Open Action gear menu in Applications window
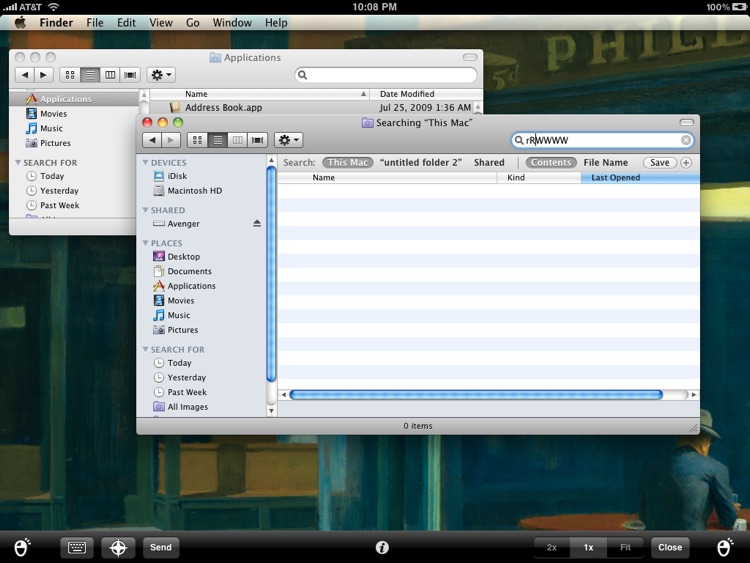Screen dimensions: 750x563 [161, 75]
